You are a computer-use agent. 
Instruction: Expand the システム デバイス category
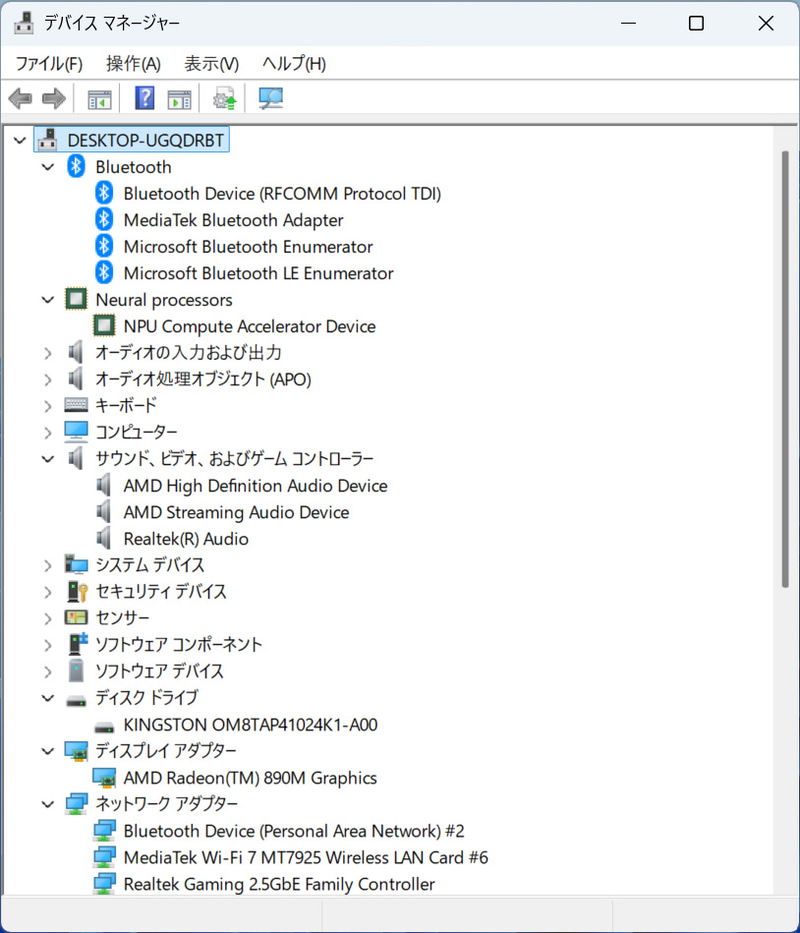tap(47, 564)
